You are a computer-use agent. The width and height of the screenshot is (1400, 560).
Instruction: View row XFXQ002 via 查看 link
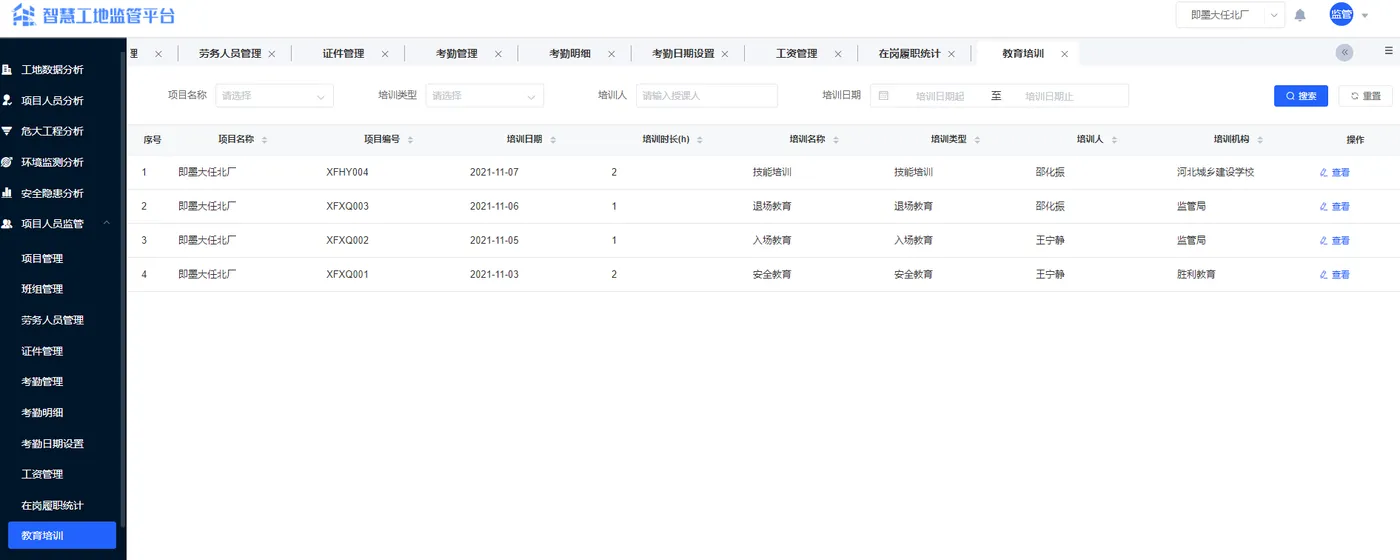[x=1335, y=241]
